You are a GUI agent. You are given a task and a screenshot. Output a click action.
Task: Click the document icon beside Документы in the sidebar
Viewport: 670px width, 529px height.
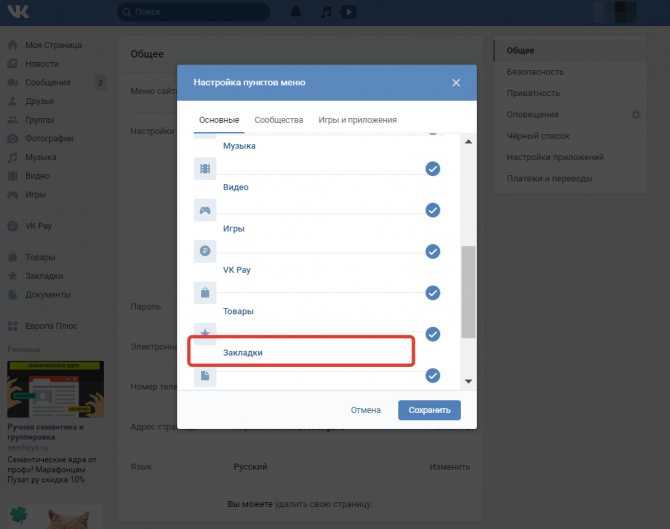pyautogui.click(x=13, y=294)
